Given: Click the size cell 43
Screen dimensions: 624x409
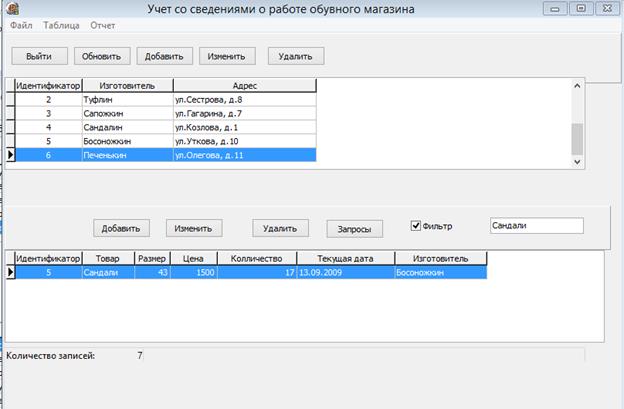Looking at the screenshot, I should click(152, 273).
